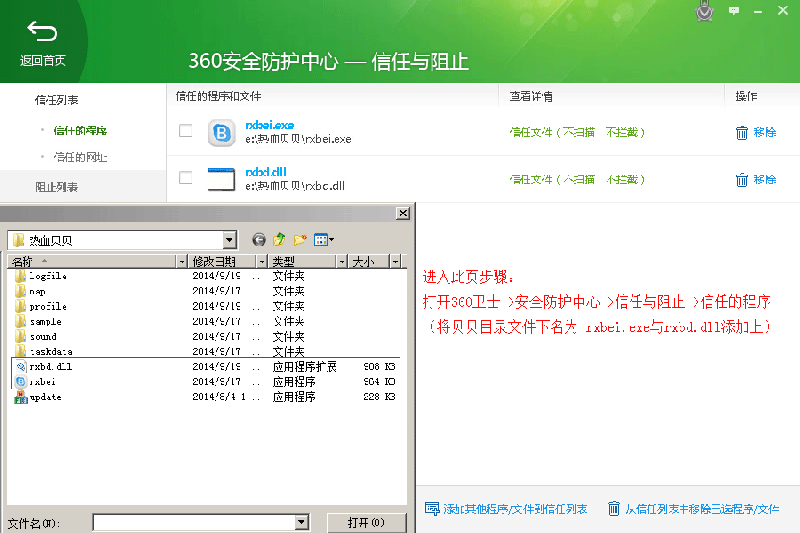
Task: Open the feedback speech bubble icon
Action: 734,10
